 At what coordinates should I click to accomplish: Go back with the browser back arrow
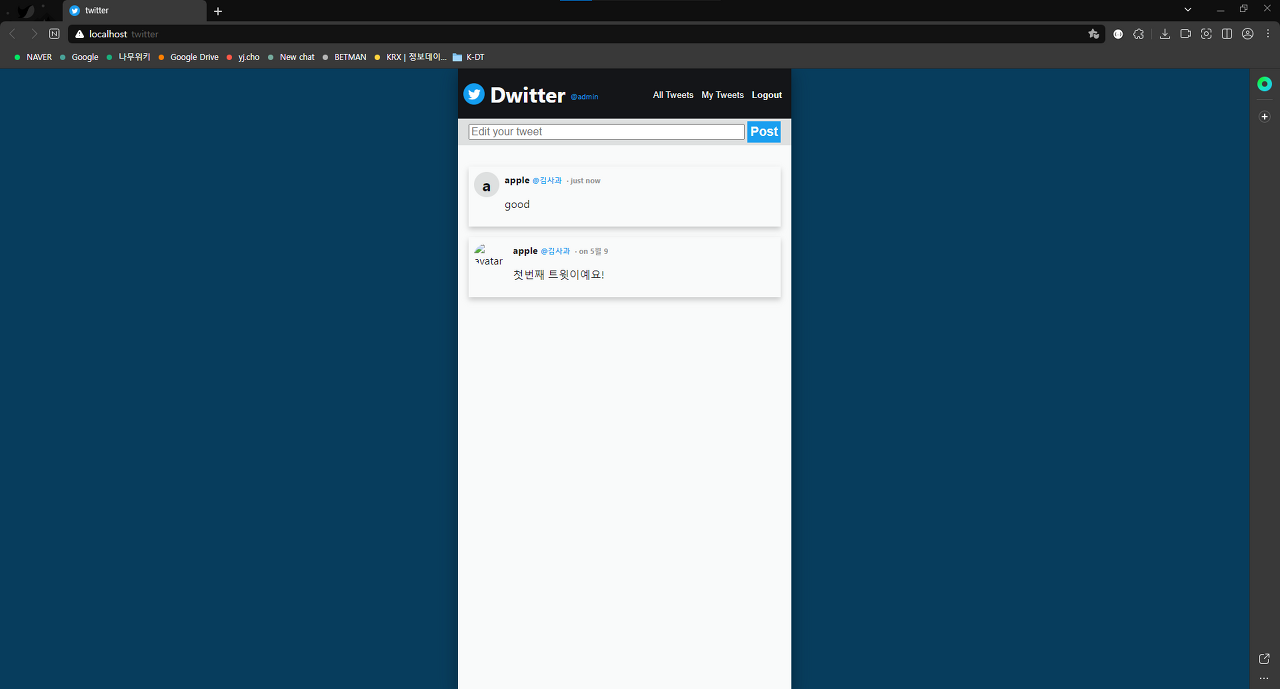pyautogui.click(x=12, y=34)
